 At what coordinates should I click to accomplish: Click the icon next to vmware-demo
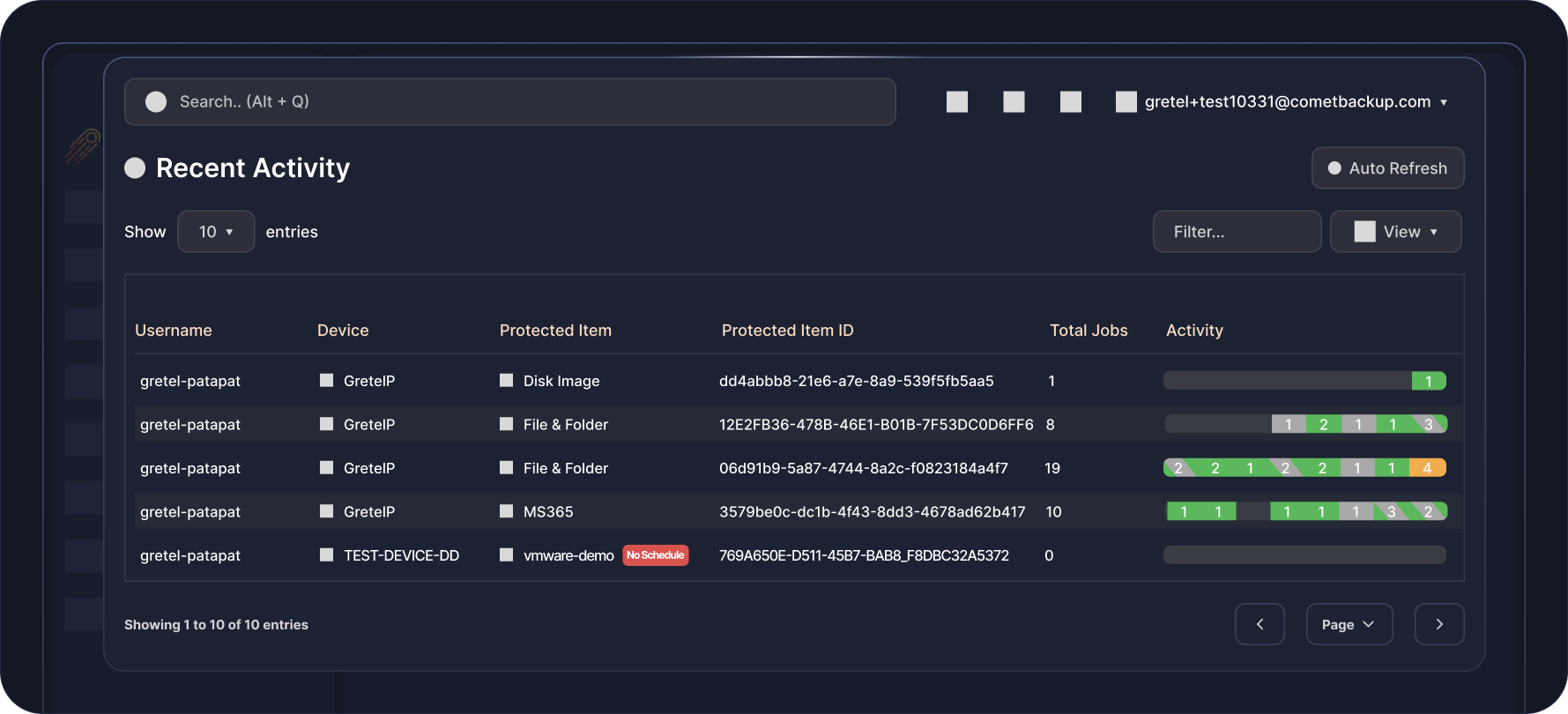click(507, 555)
